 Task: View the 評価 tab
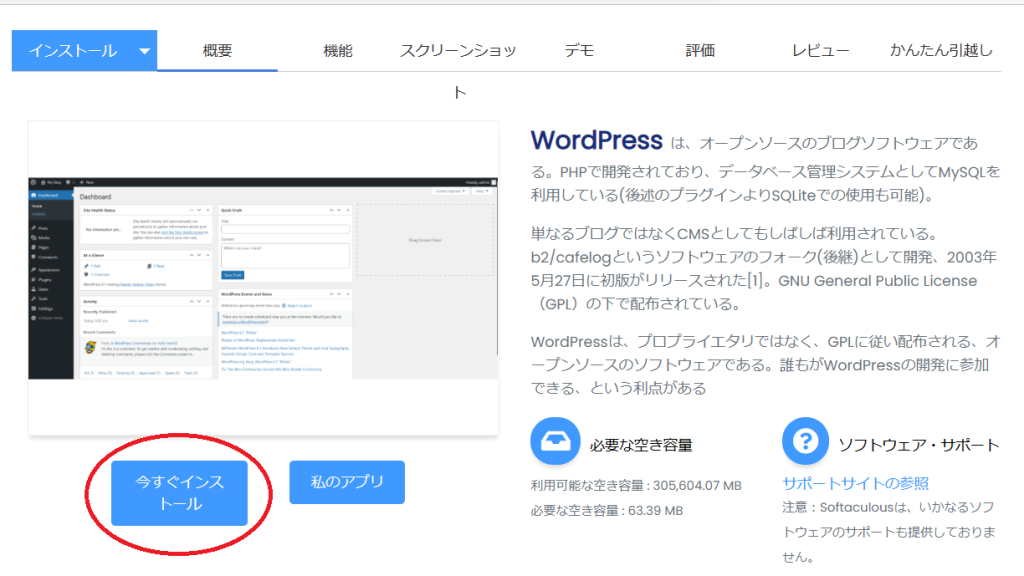(x=700, y=51)
